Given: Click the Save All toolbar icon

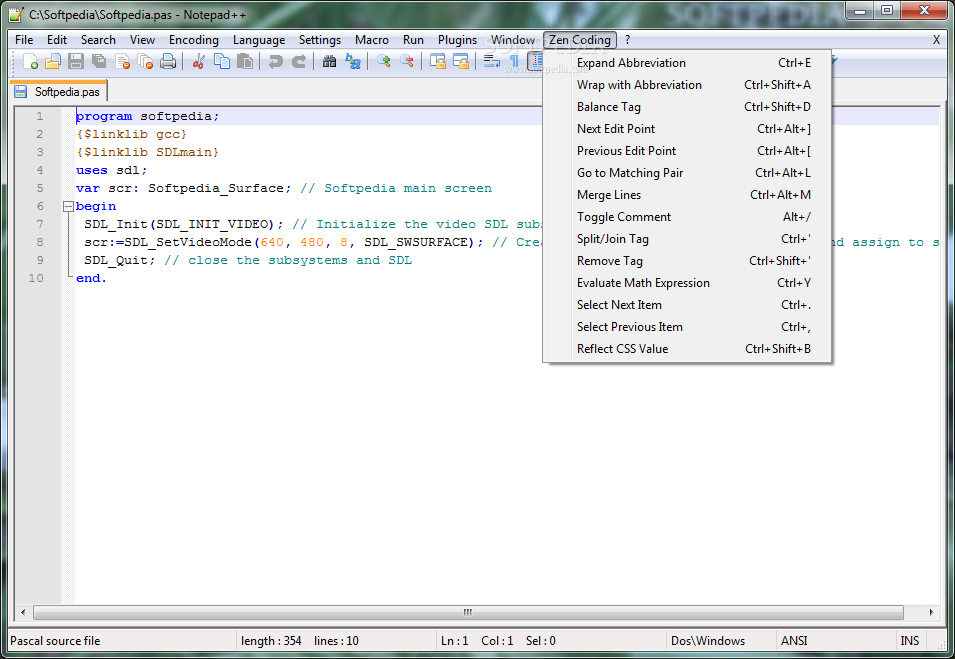Looking at the screenshot, I should pos(99,62).
